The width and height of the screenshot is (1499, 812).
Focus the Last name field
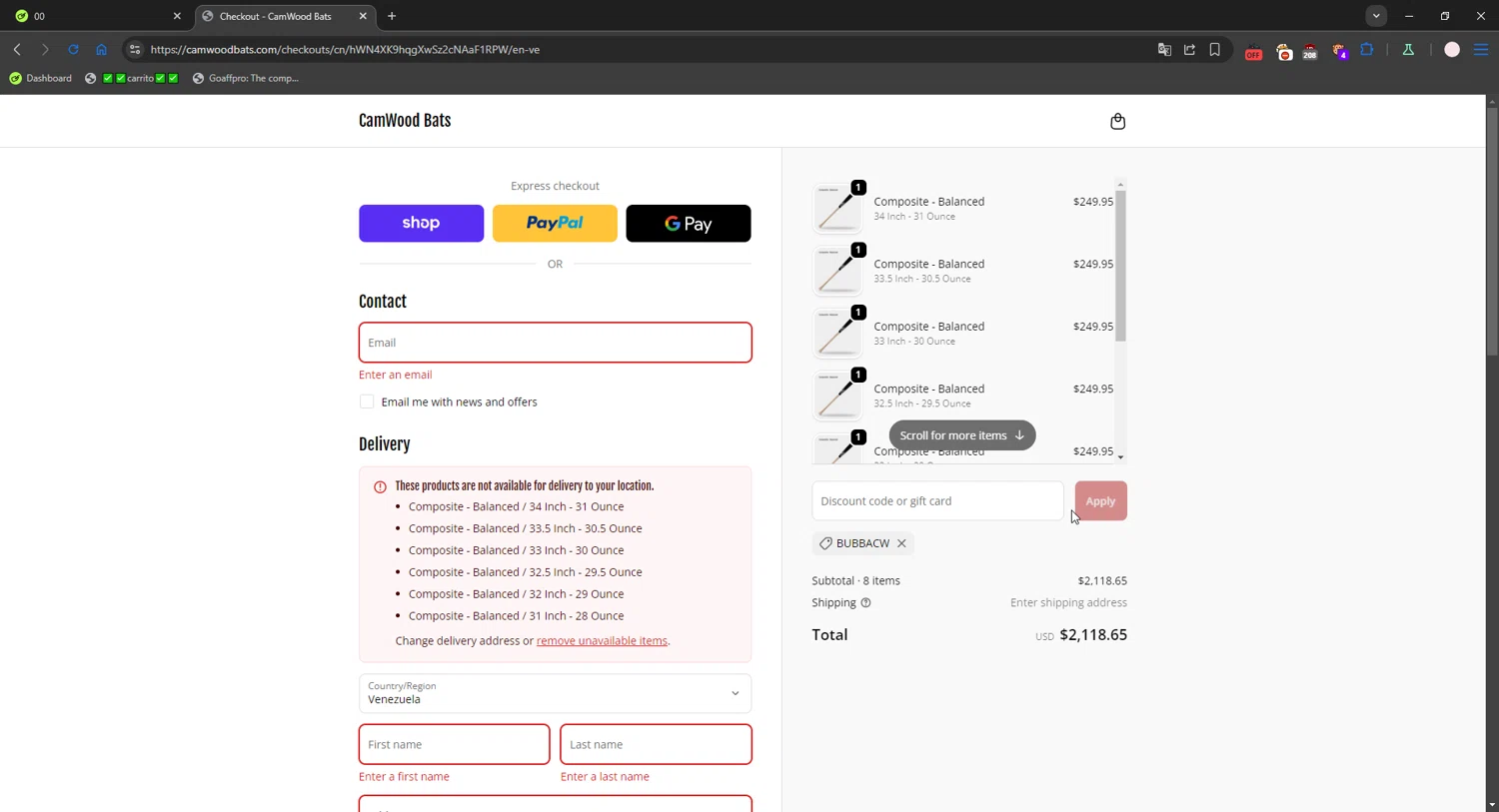[656, 744]
